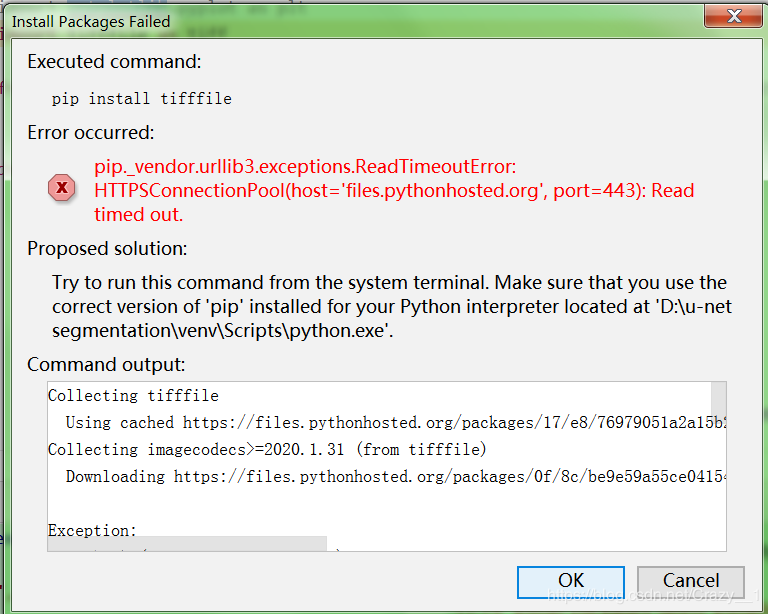Click the 'pip install tifffile' command text

click(141, 98)
